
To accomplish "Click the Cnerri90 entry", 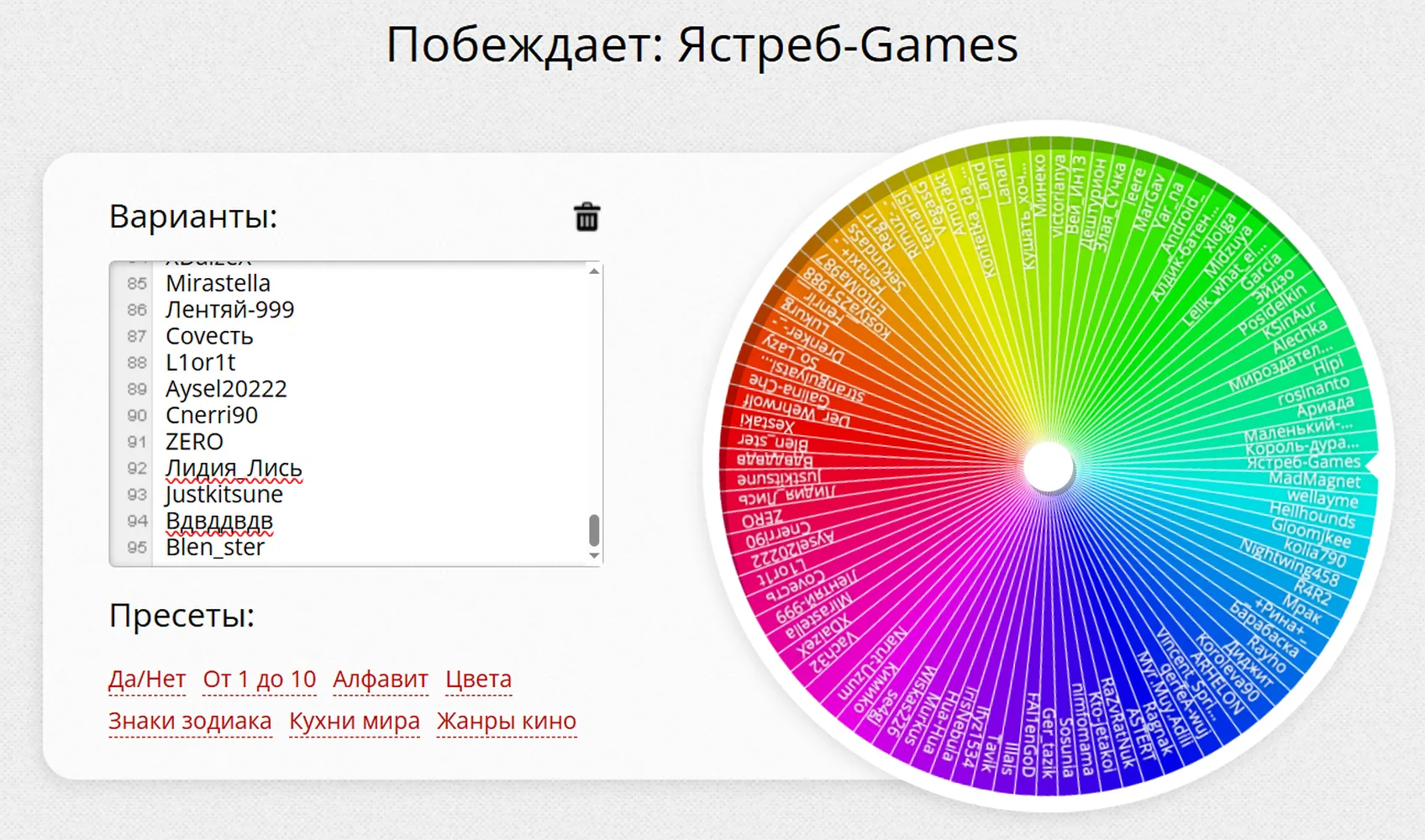I will (x=212, y=415).
